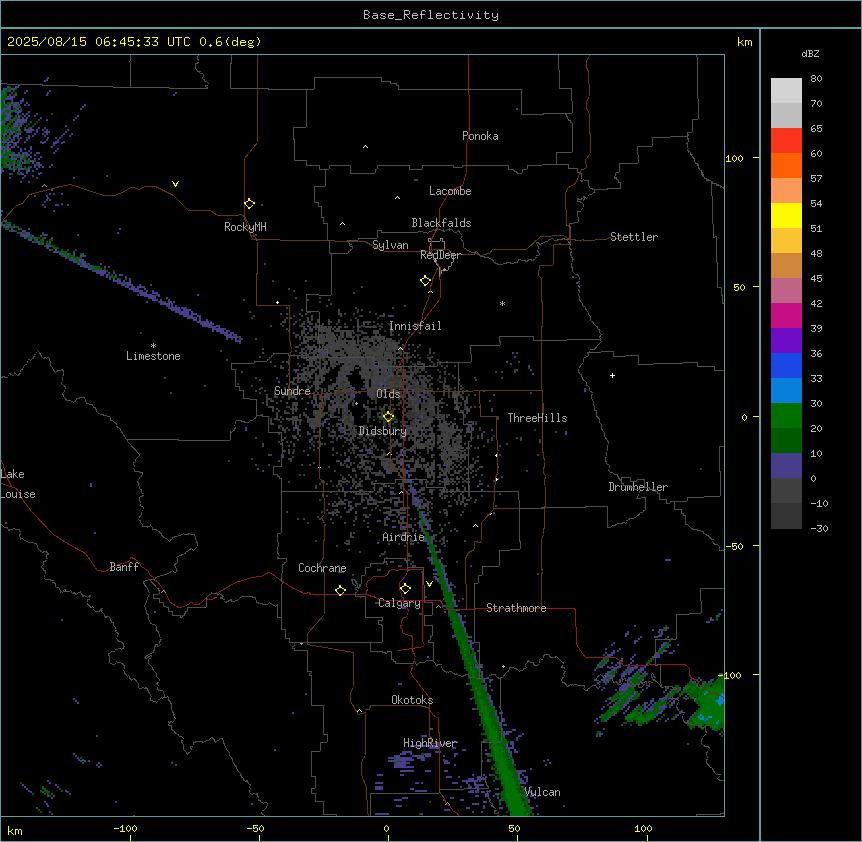This screenshot has height=842, width=862.
Task: Click the legend value 65
Action: pos(816,128)
